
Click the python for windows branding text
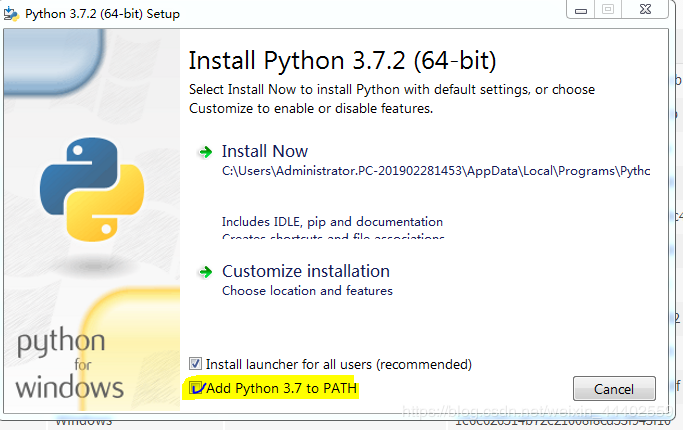[69, 365]
